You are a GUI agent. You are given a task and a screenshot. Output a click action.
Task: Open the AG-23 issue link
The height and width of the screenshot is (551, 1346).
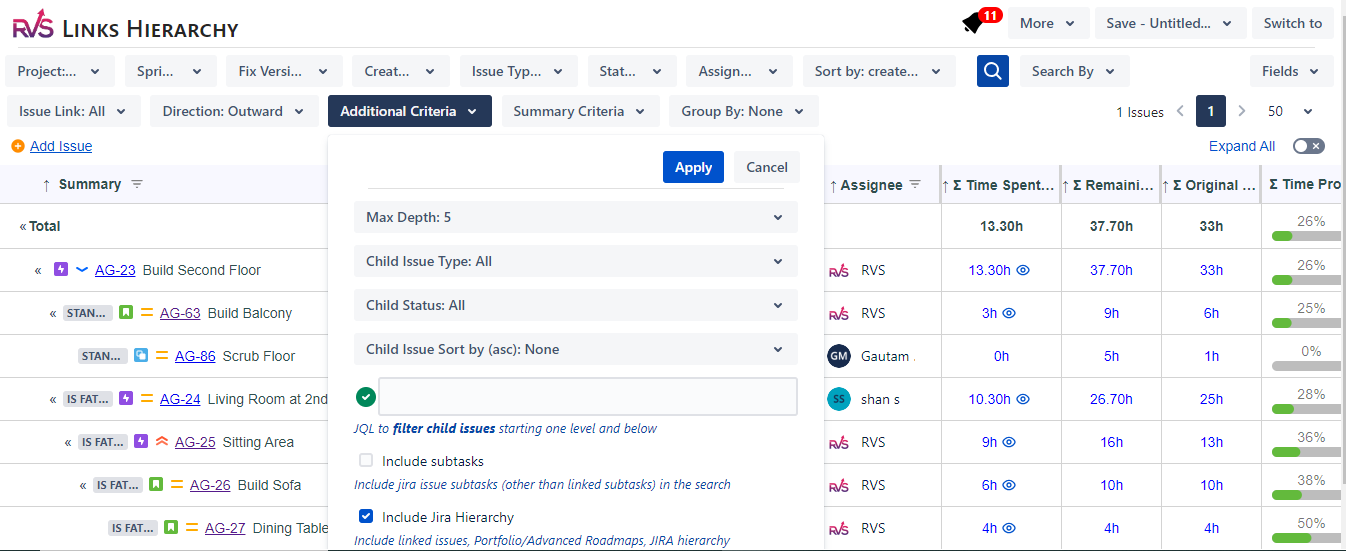pyautogui.click(x=115, y=270)
